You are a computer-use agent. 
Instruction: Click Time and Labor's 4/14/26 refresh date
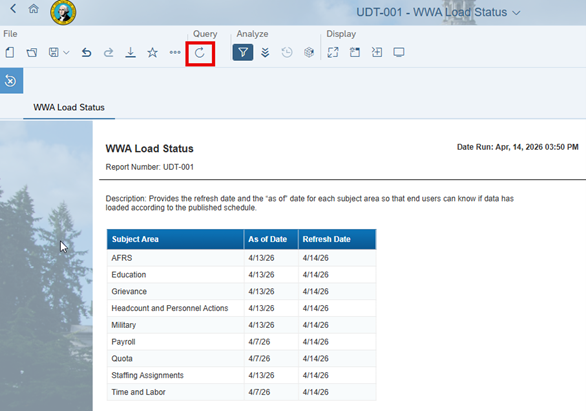coord(337,392)
